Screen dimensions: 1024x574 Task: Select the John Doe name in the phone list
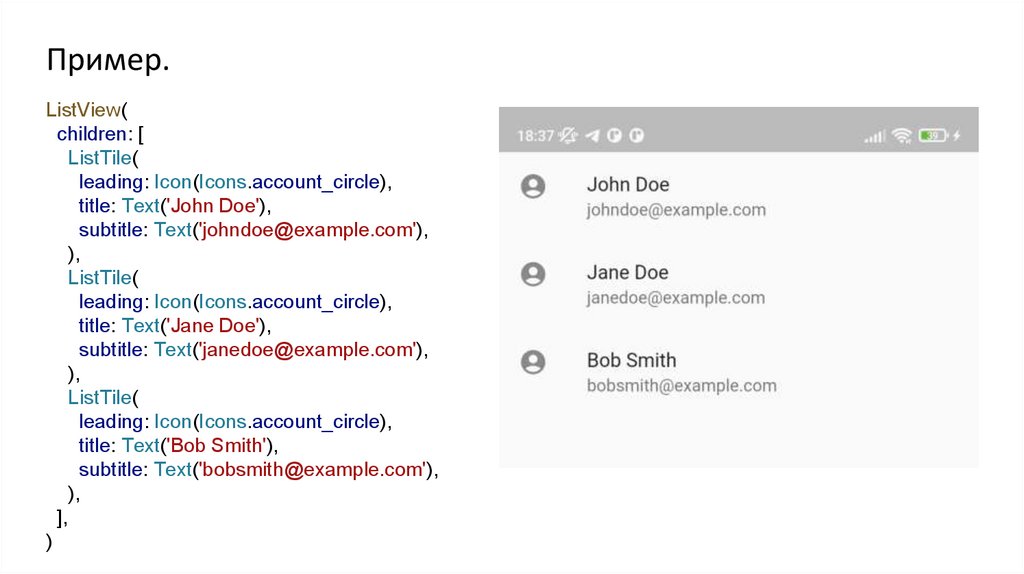click(x=628, y=185)
